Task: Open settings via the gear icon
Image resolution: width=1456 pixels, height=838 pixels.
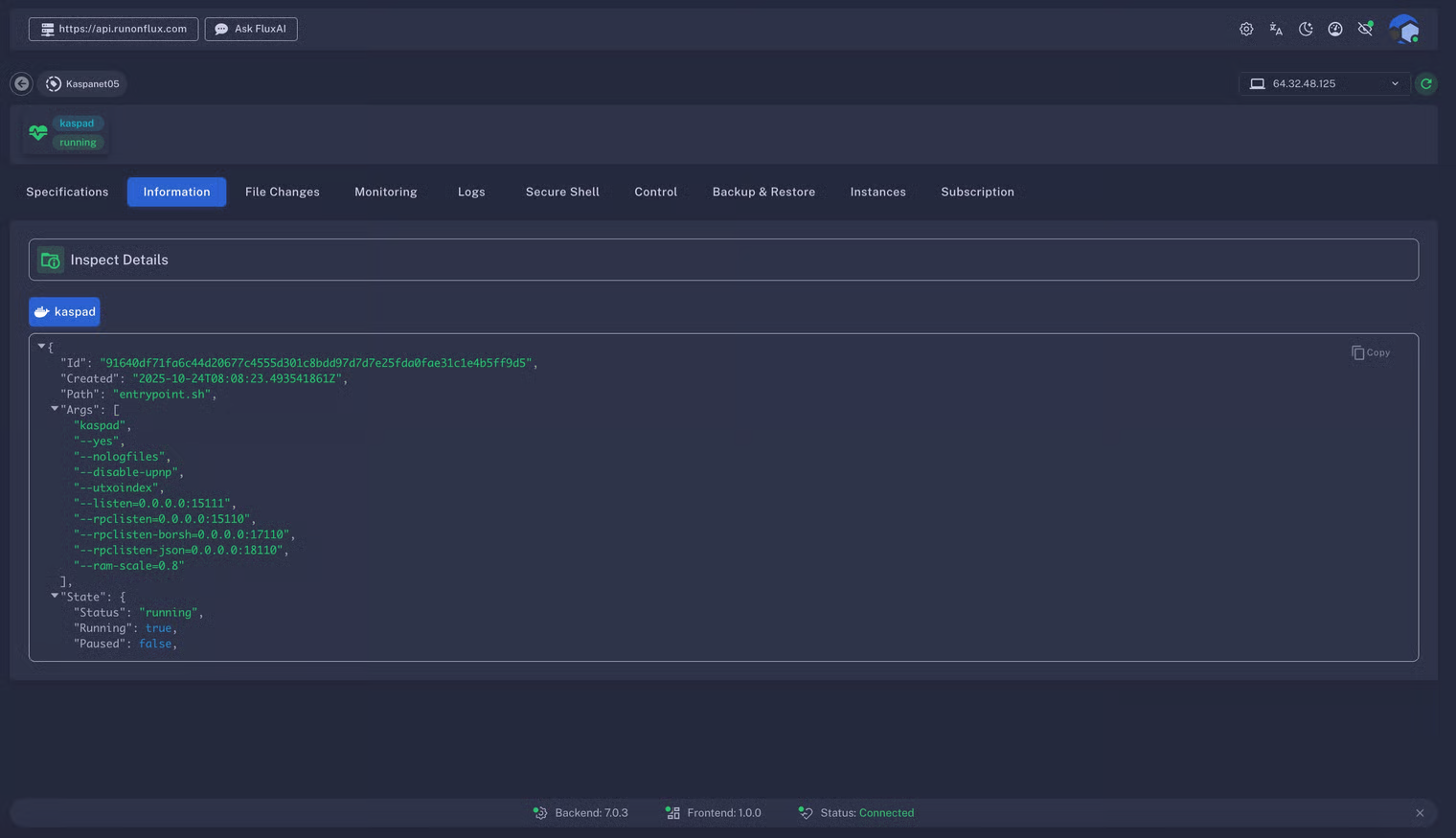Action: coord(1246,30)
